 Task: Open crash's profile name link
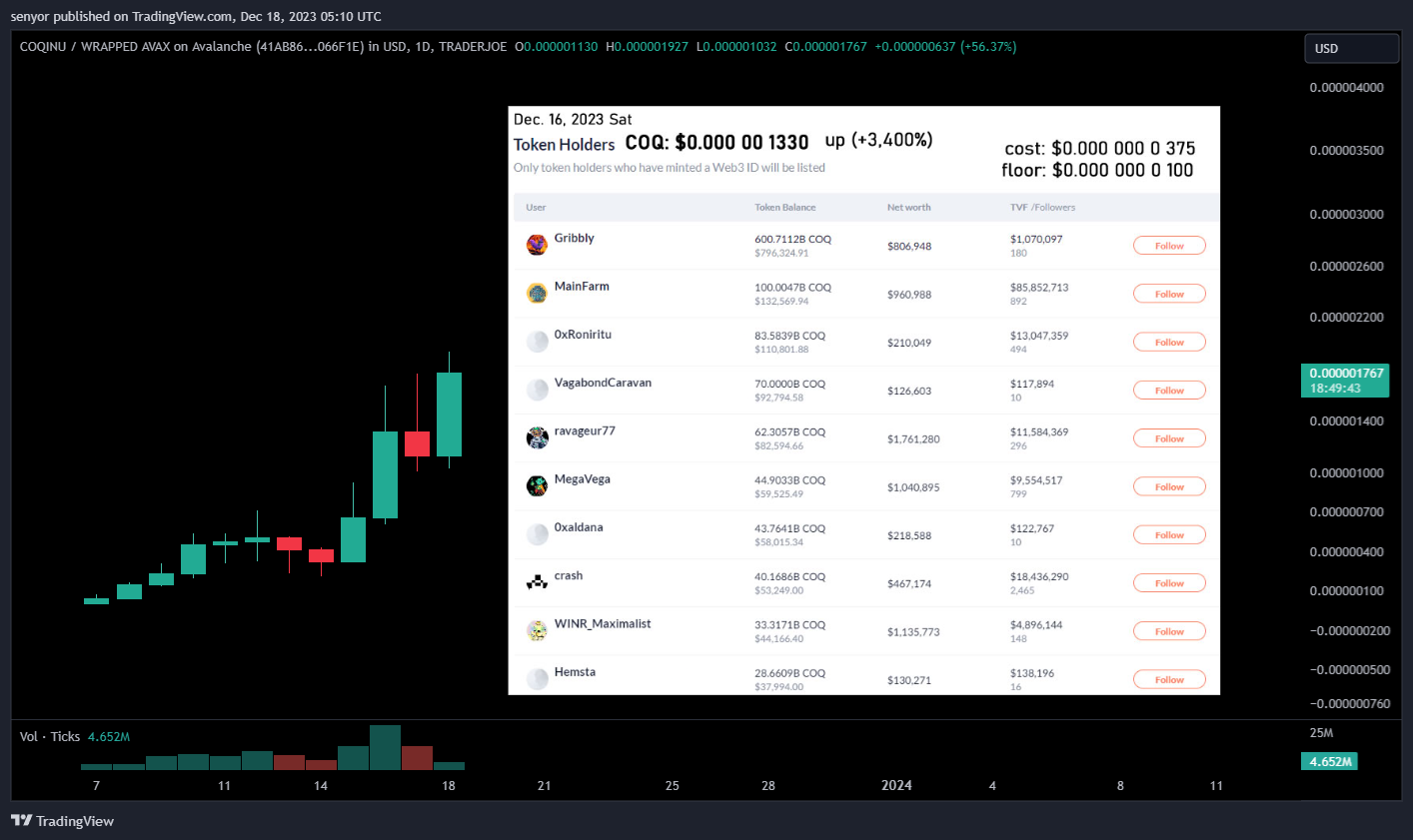pyautogui.click(x=569, y=575)
